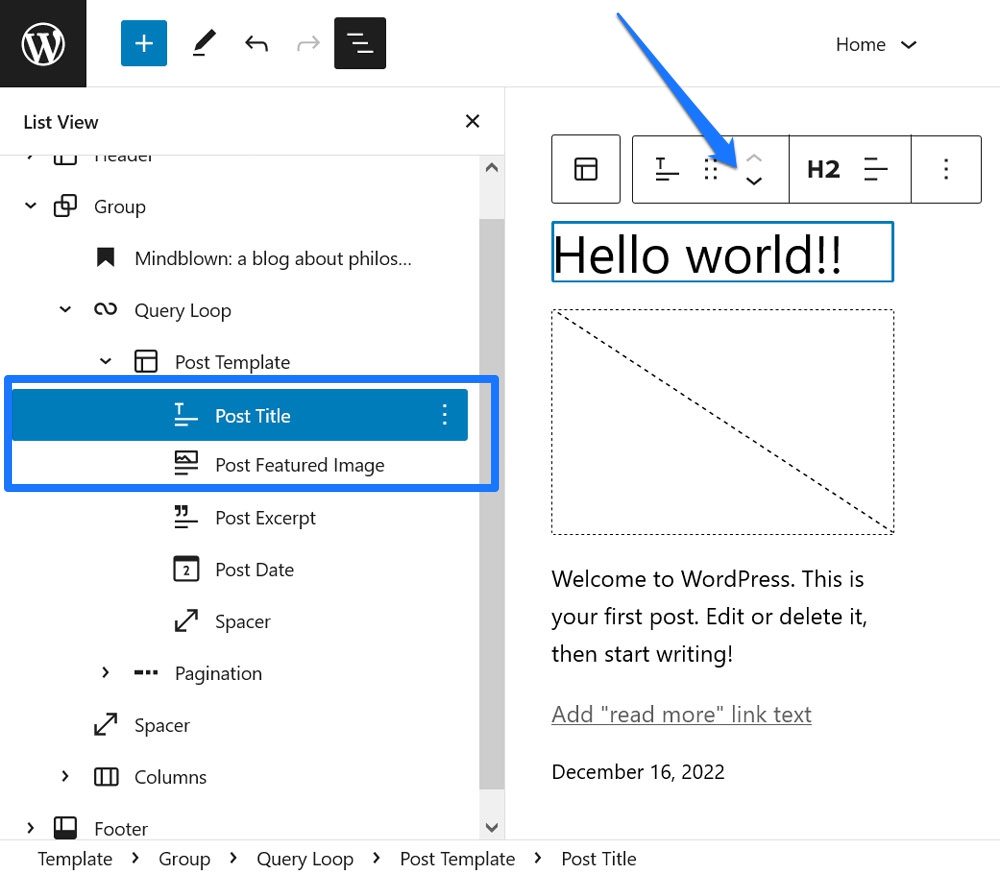This screenshot has height=874, width=1000.
Task: Select parent Post Template block icon
Action: pyautogui.click(x=586, y=169)
